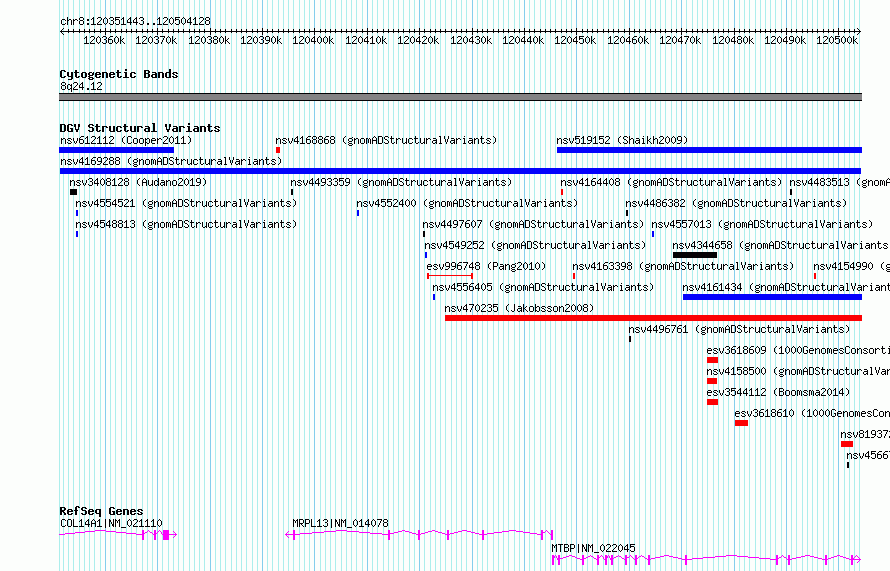Click the nsv4168868 gnomAD variant label
890x571 pixels.
(386, 140)
